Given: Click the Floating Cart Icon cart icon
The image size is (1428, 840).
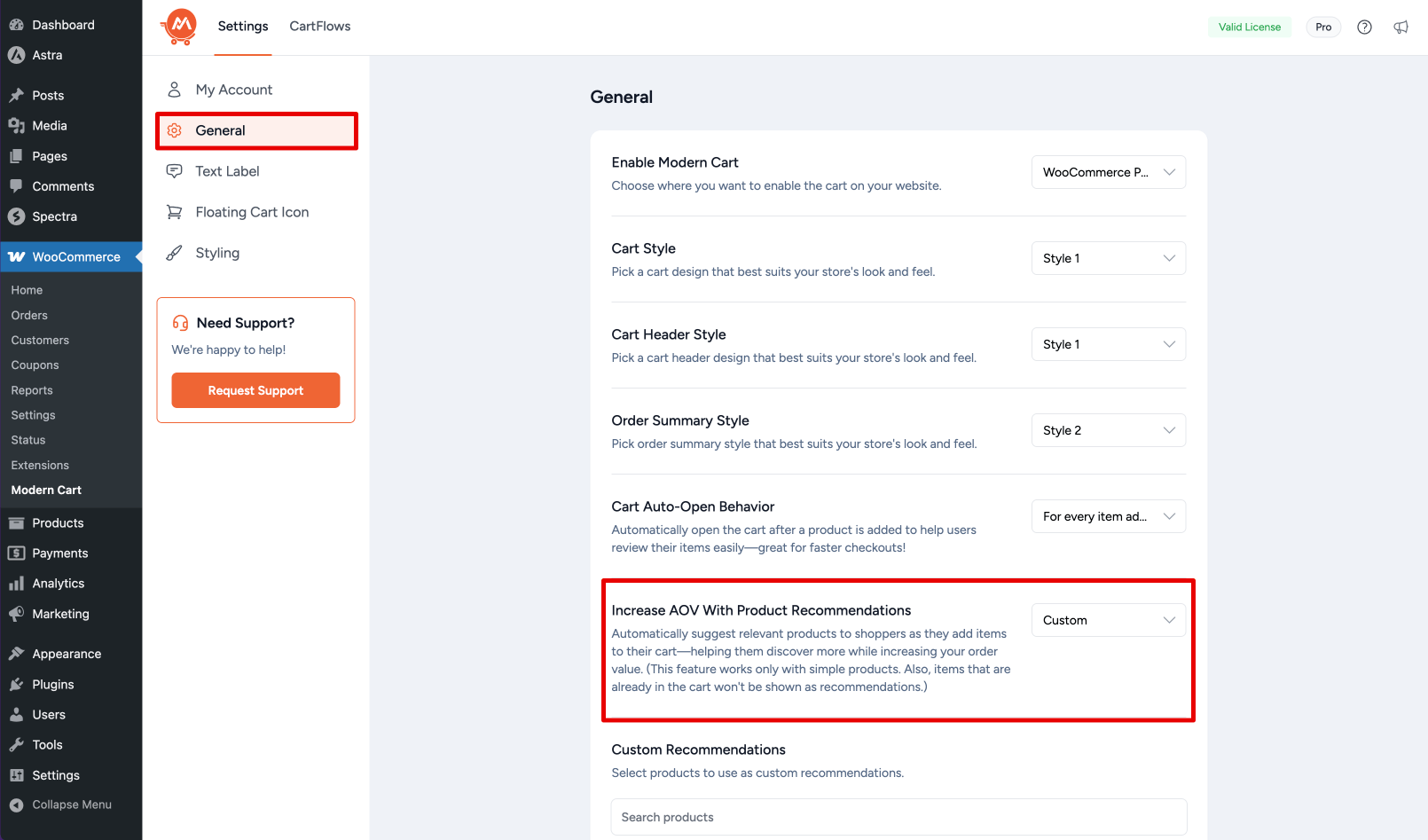Looking at the screenshot, I should click(175, 212).
